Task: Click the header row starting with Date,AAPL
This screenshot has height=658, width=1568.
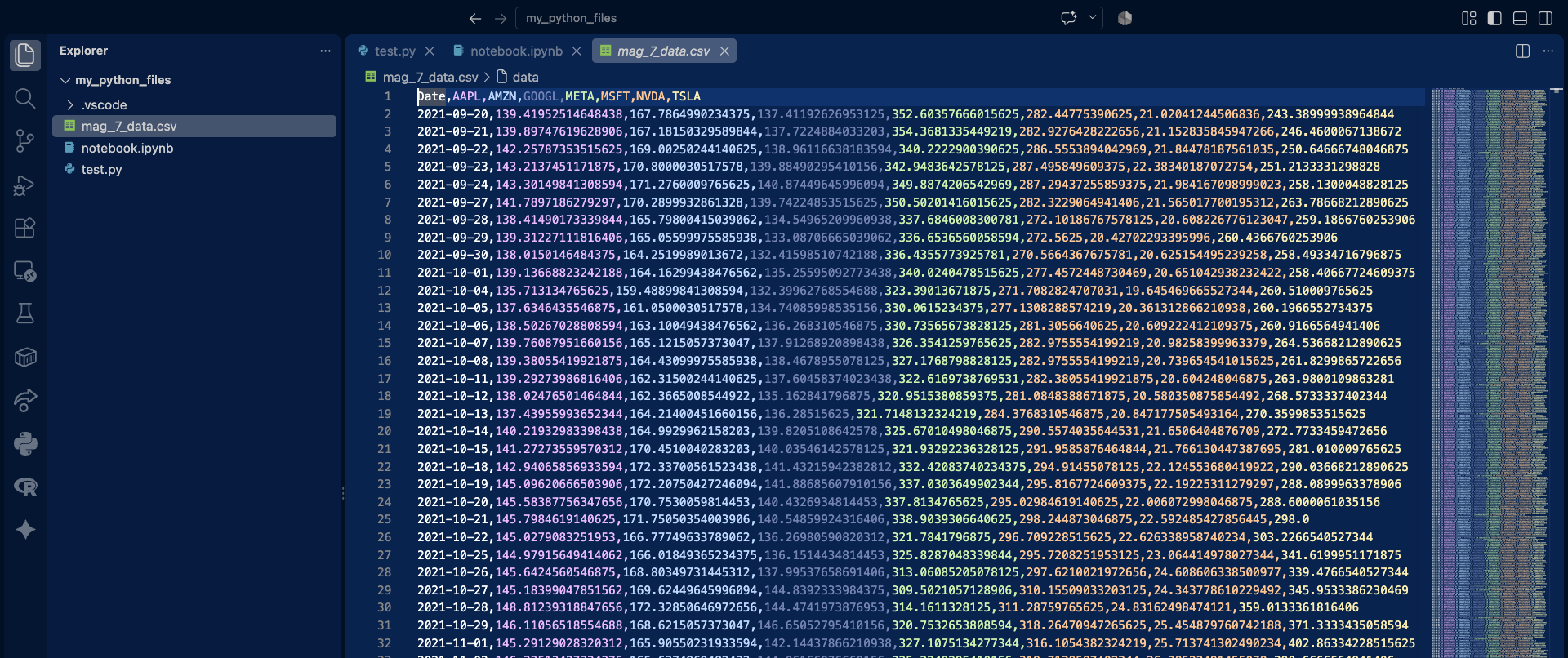Action: [x=559, y=96]
